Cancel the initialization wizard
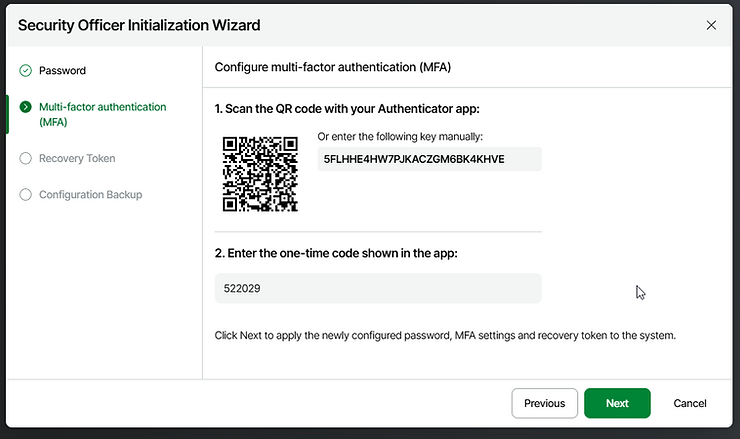This screenshot has height=439, width=740. point(690,403)
